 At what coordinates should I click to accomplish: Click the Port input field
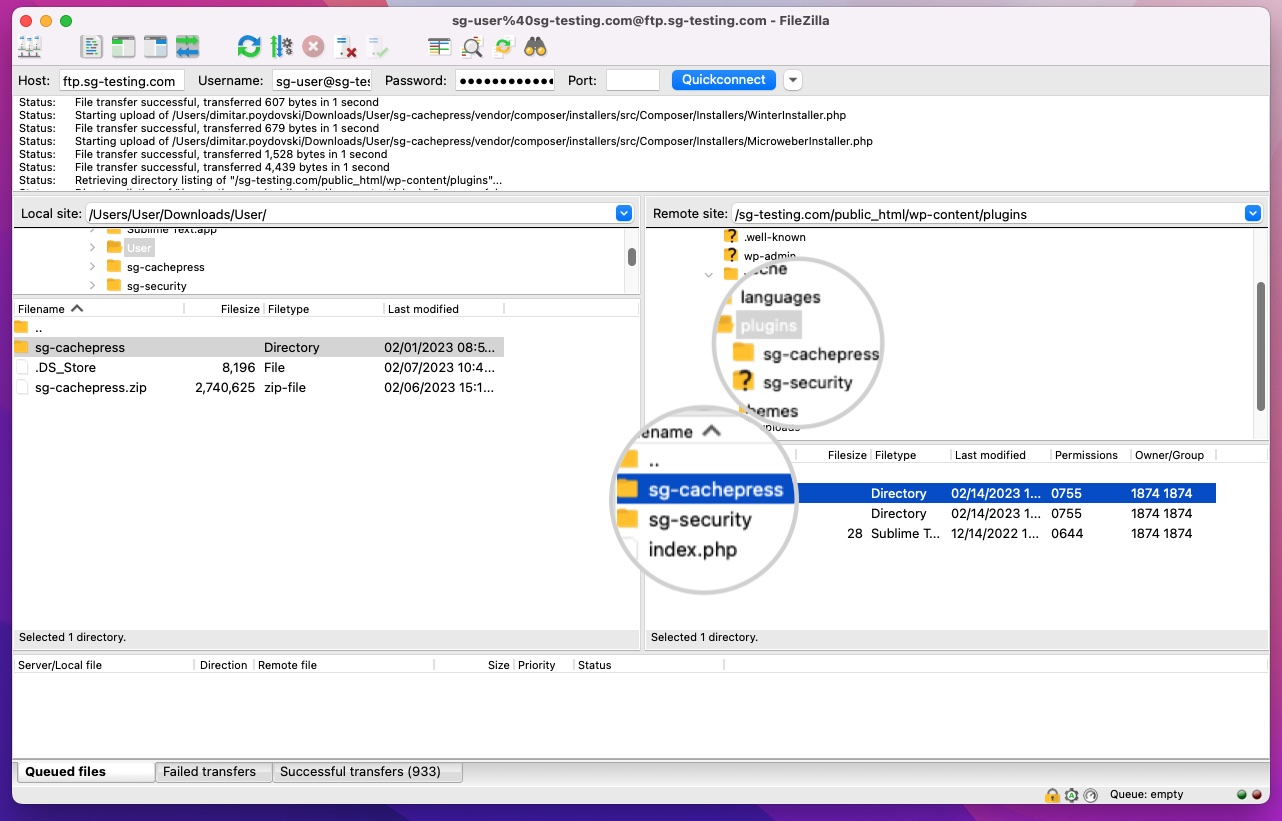tap(633, 81)
